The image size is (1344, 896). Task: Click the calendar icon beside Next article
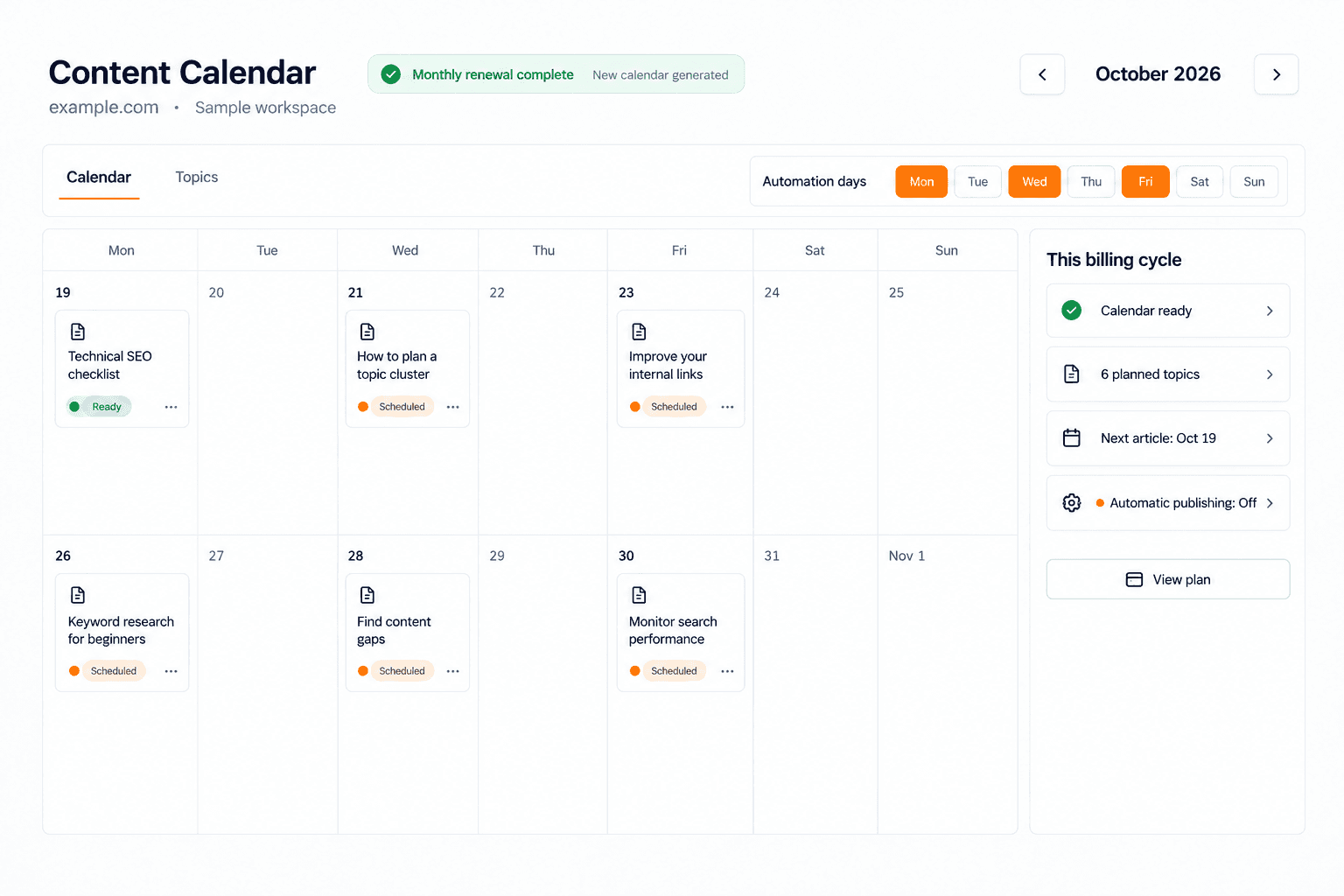point(1072,438)
